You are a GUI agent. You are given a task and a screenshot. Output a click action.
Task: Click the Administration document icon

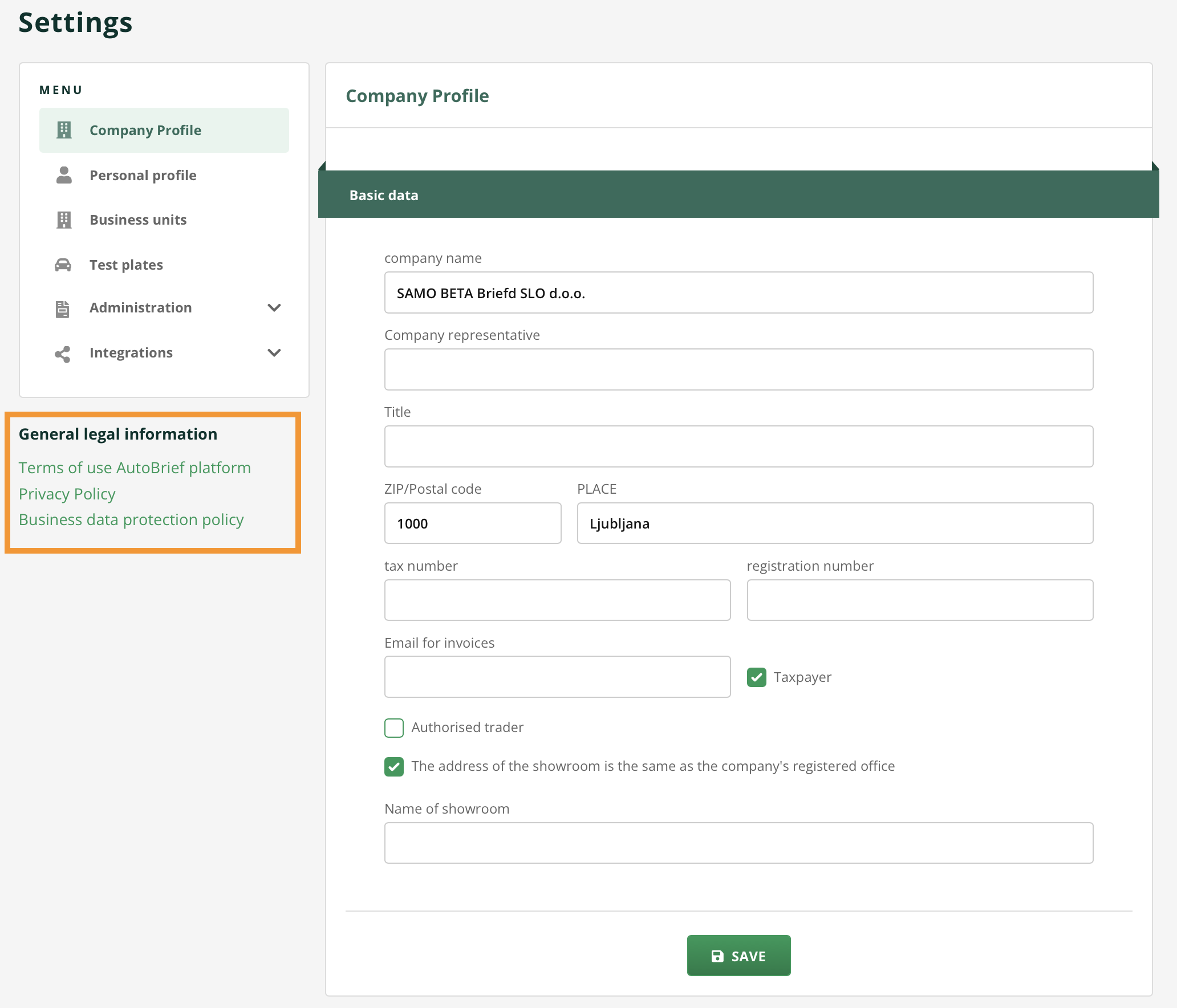coord(62,308)
